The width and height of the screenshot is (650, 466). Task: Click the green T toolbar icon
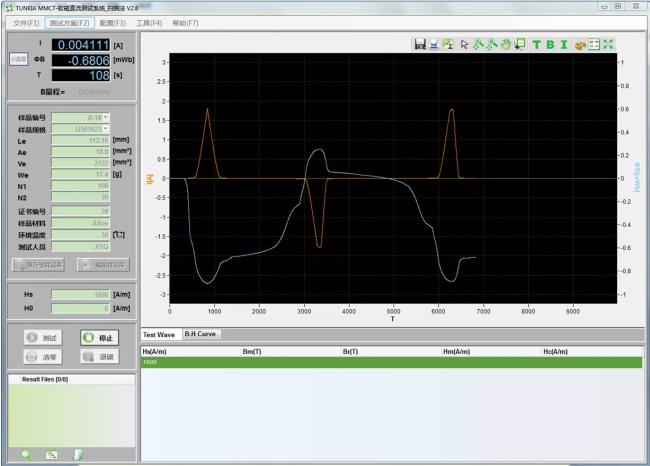coord(536,44)
